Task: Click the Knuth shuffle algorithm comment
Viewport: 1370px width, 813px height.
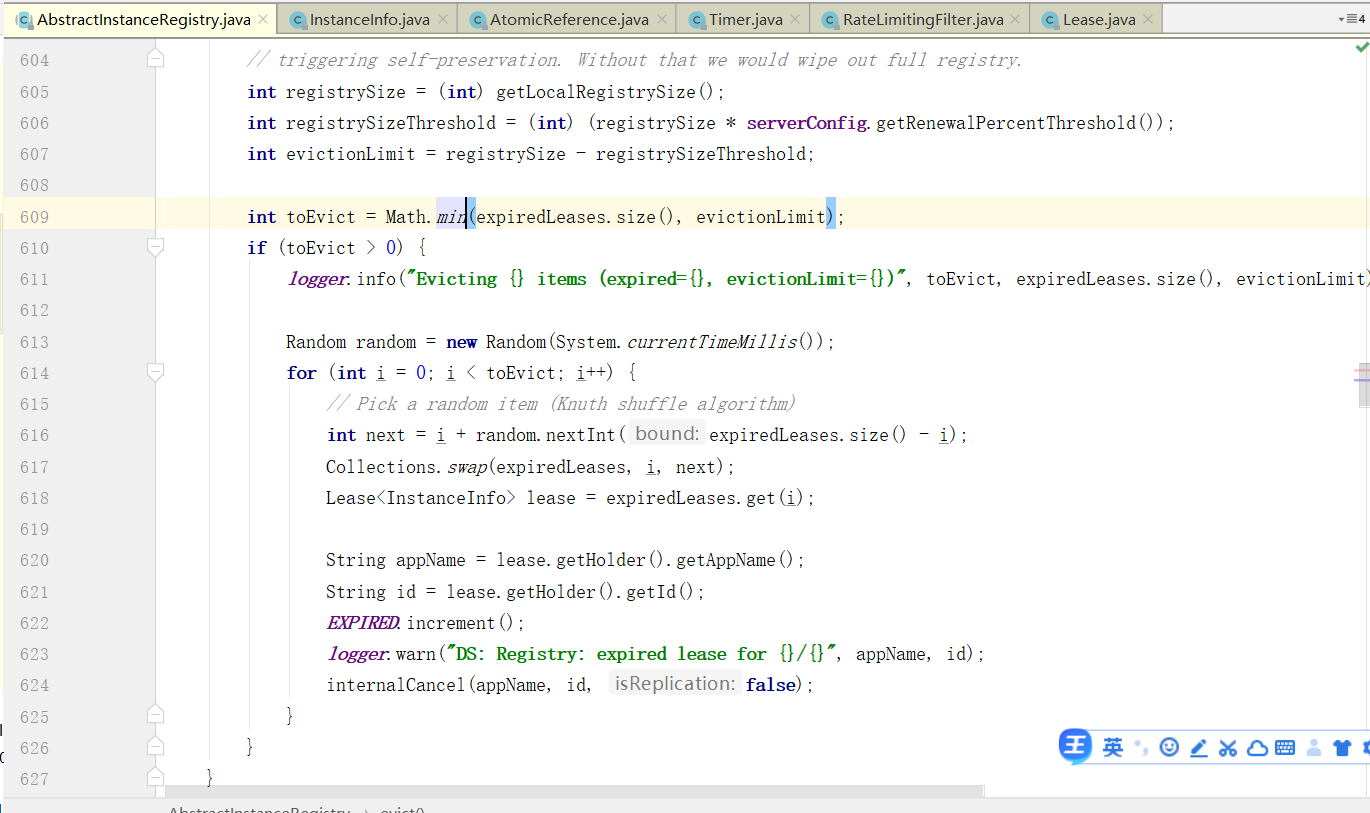Action: 561,404
